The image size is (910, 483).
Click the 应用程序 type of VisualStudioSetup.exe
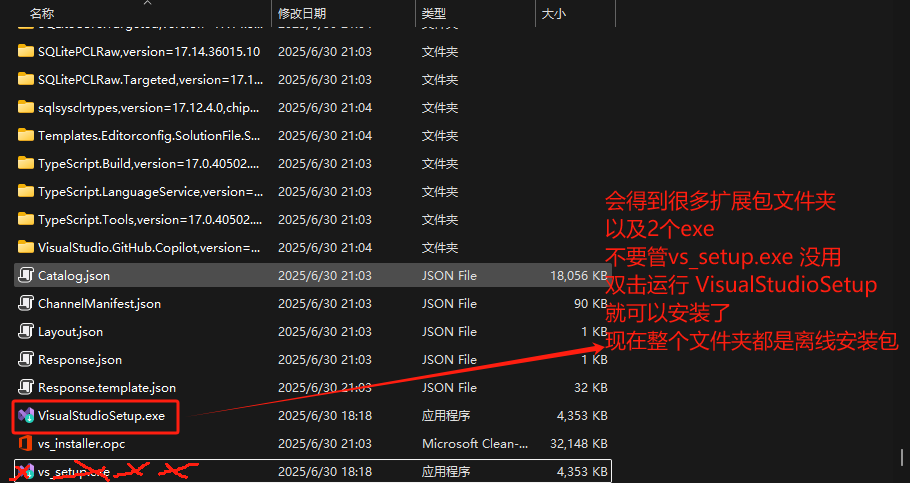click(446, 416)
